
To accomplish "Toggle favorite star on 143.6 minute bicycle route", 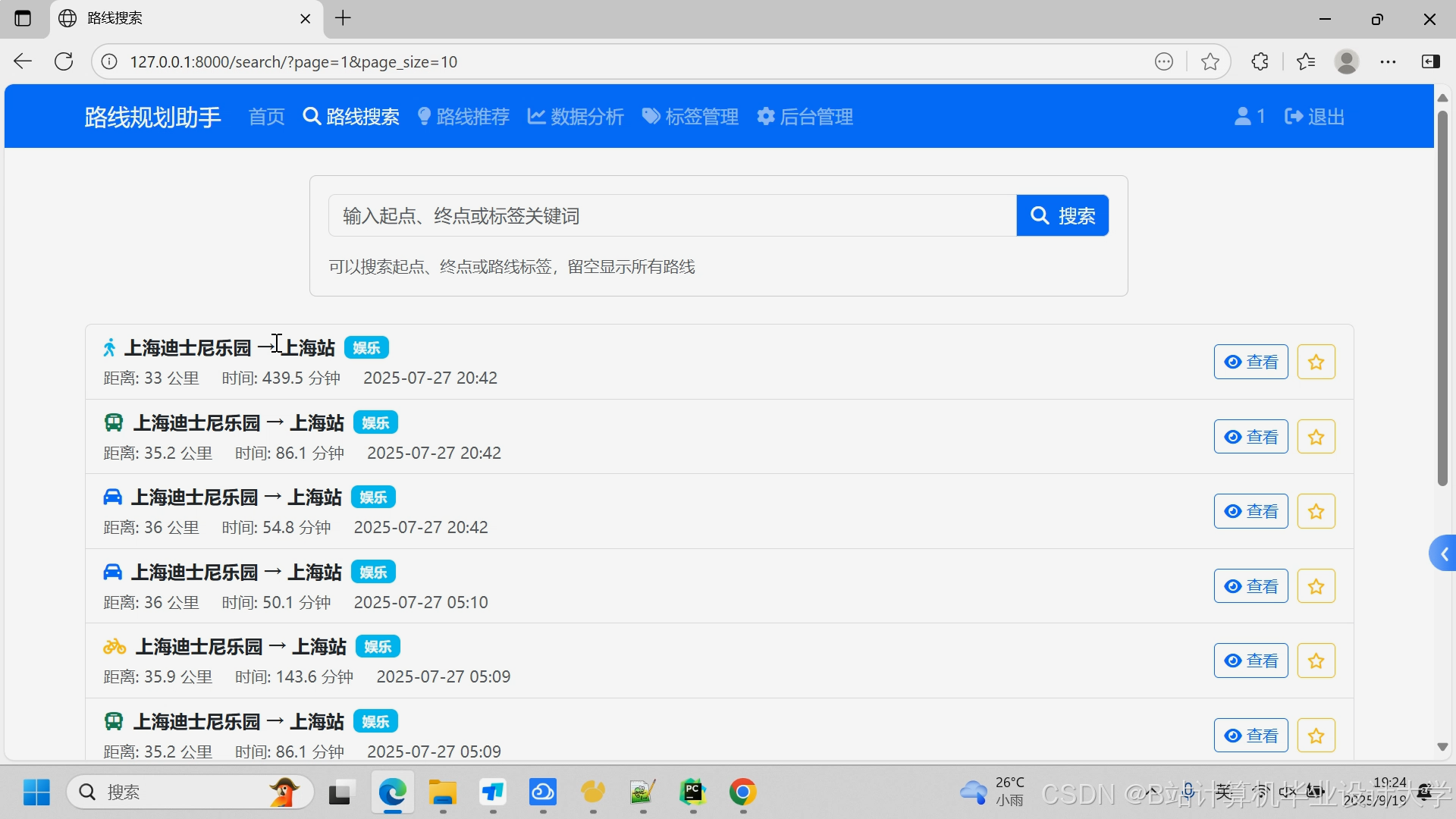I will (1316, 661).
